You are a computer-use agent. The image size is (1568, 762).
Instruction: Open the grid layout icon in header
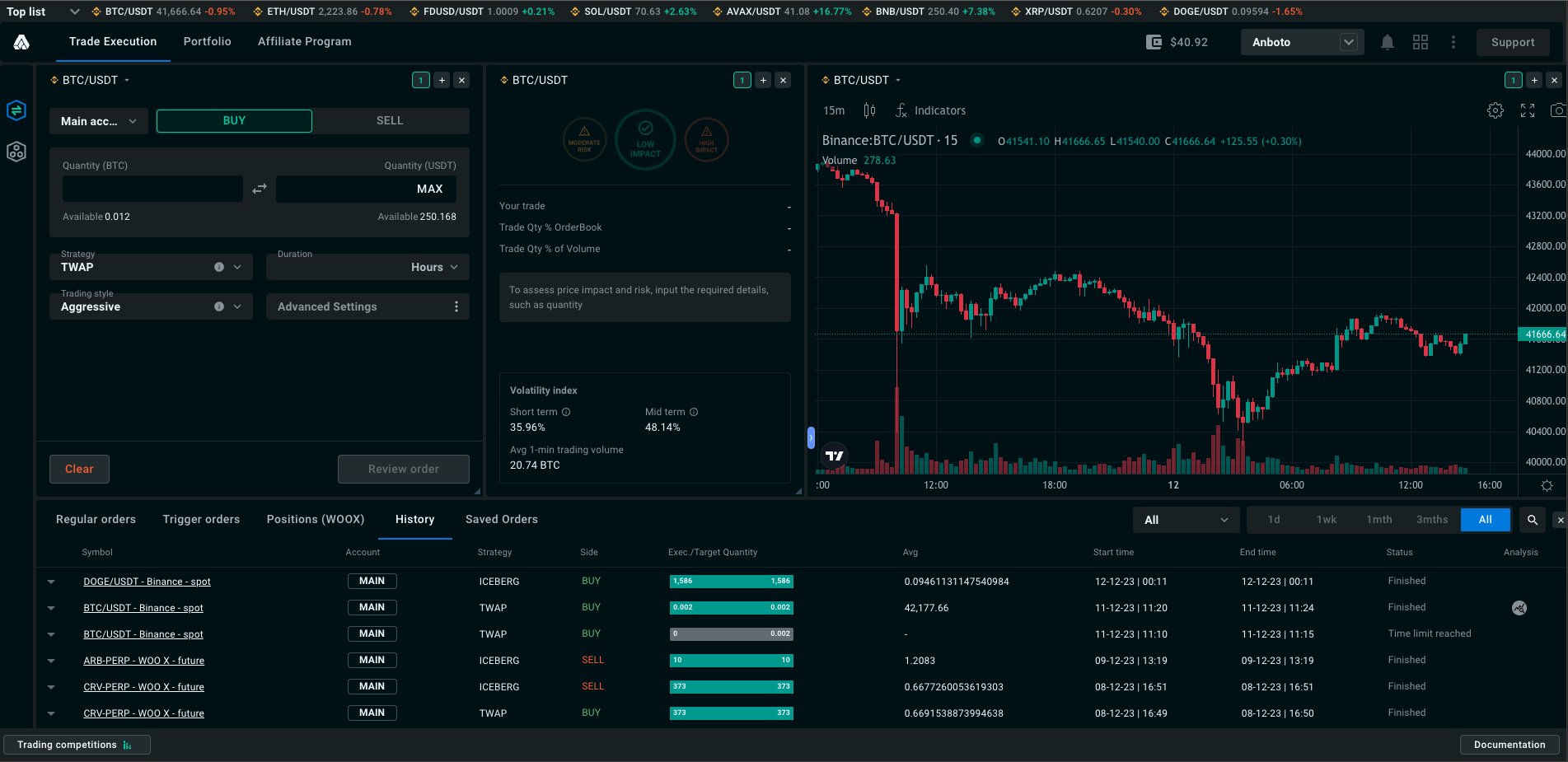point(1421,42)
